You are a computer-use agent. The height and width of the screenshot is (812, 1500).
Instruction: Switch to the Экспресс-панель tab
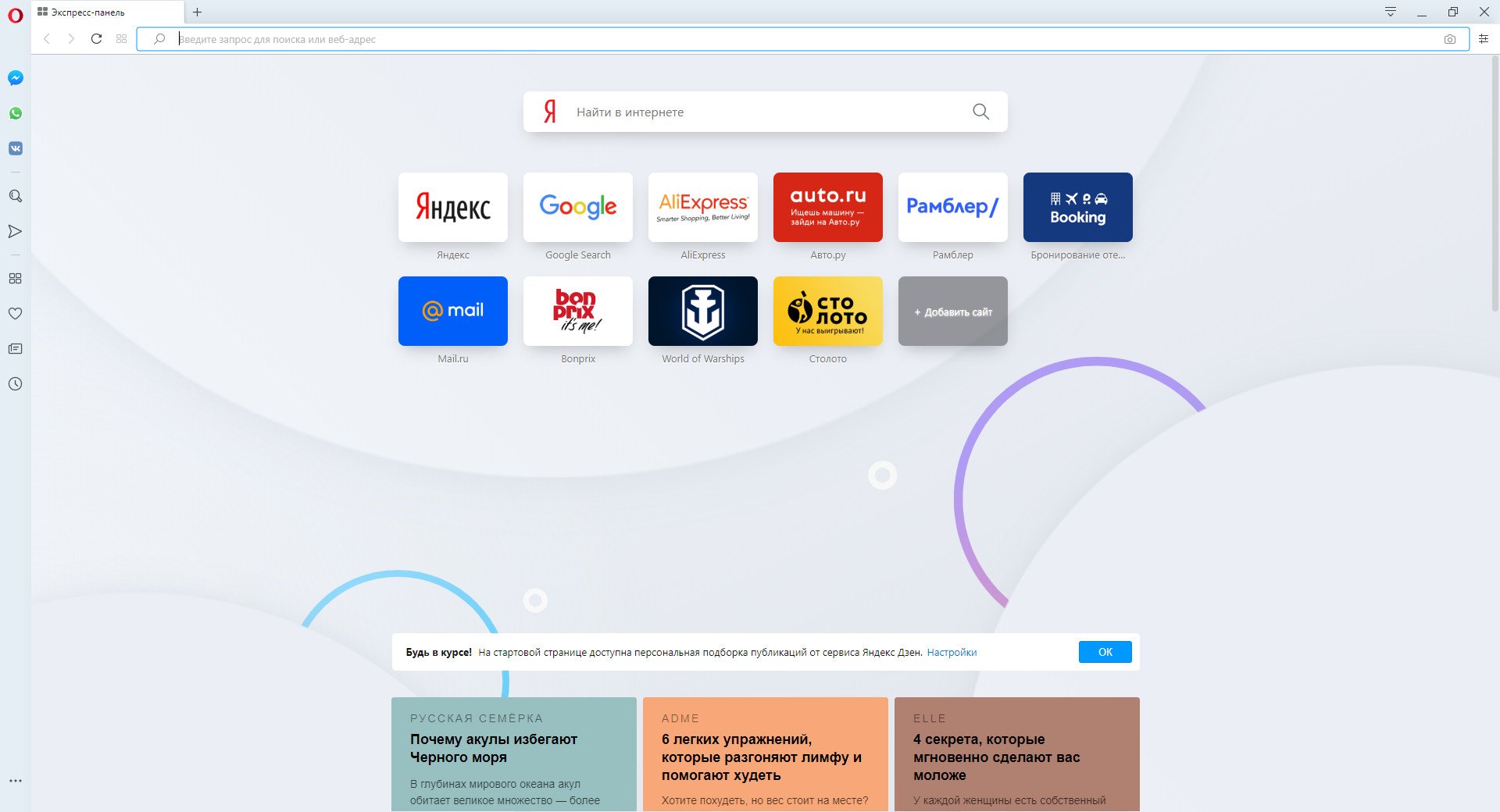click(102, 12)
